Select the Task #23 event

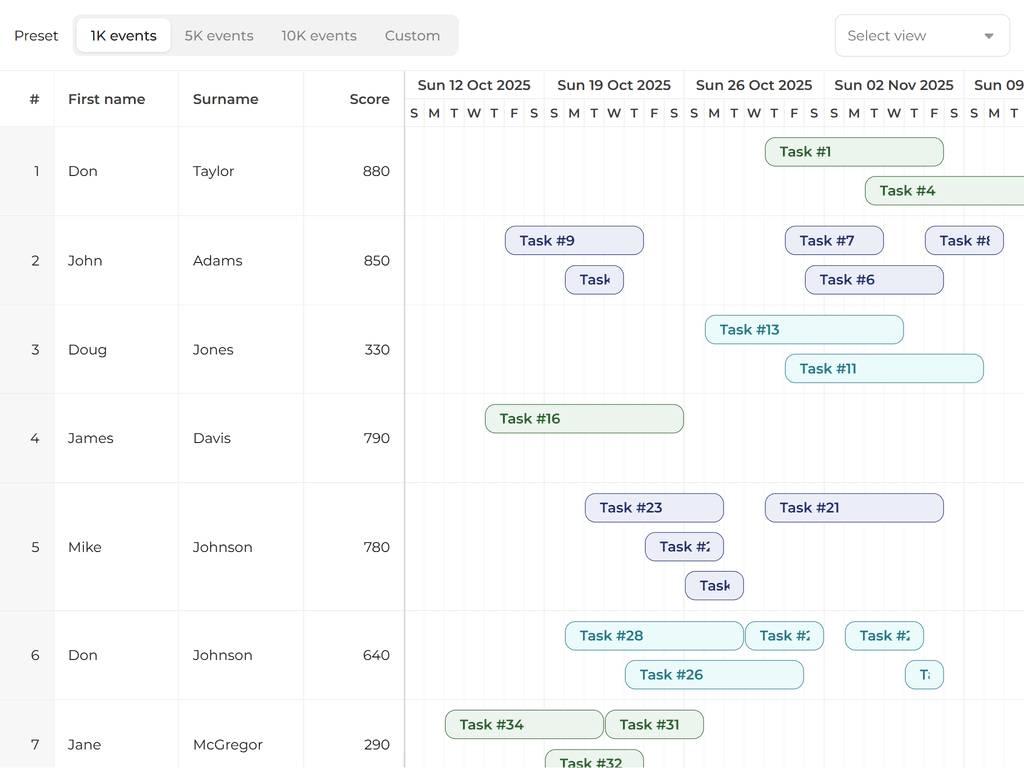(654, 507)
